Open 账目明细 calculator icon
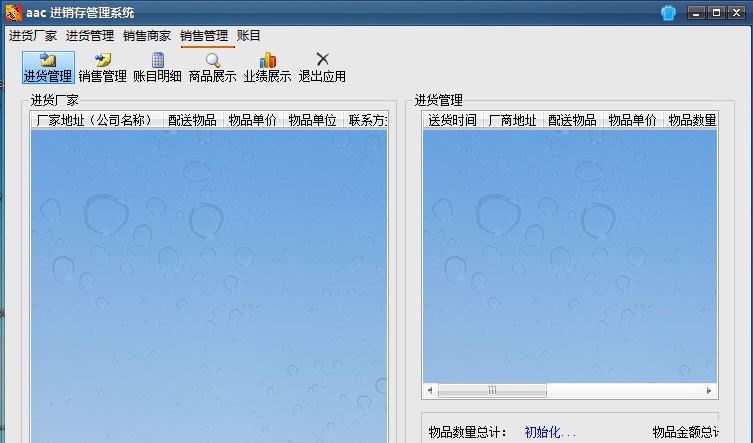Viewport: 753px width, 443px height. pyautogui.click(x=158, y=67)
